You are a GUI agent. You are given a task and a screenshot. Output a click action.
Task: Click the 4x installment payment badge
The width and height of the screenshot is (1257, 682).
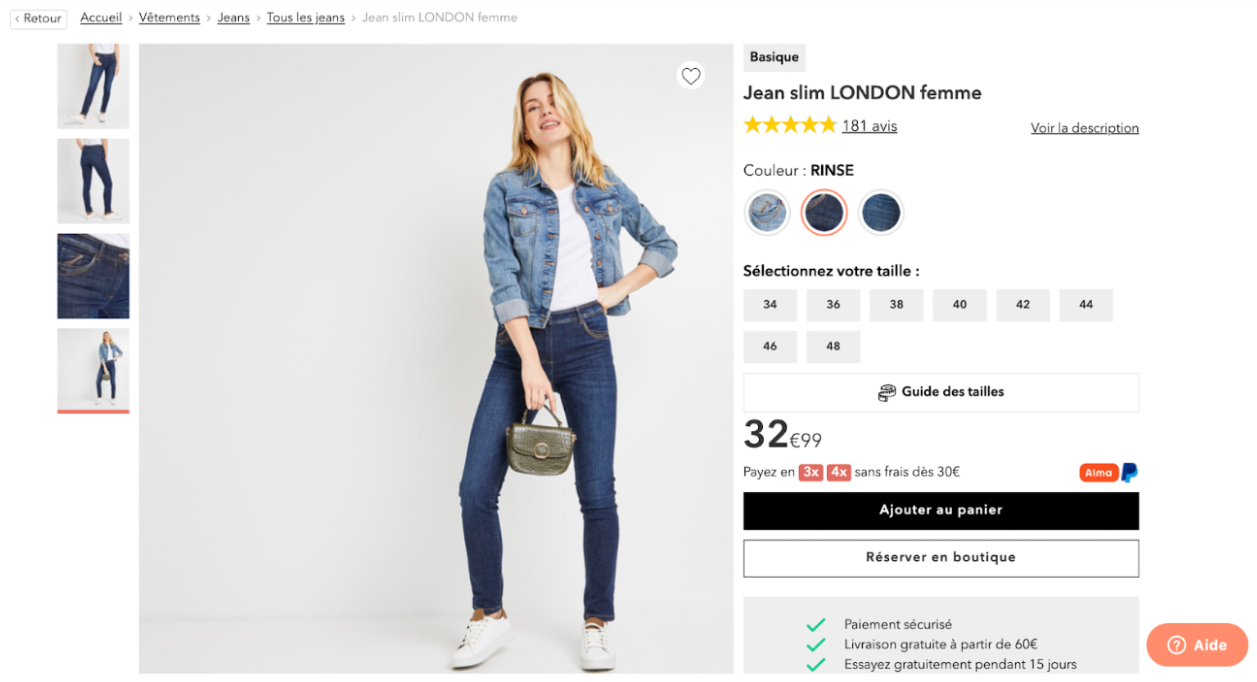coord(839,472)
